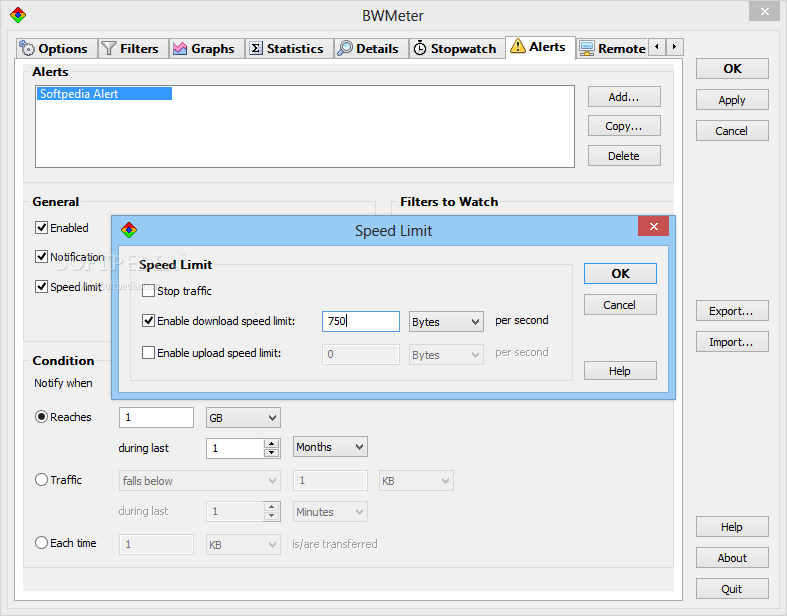Toggle the Speed limit checkbox in General
Image resolution: width=787 pixels, height=616 pixels.
click(41, 287)
